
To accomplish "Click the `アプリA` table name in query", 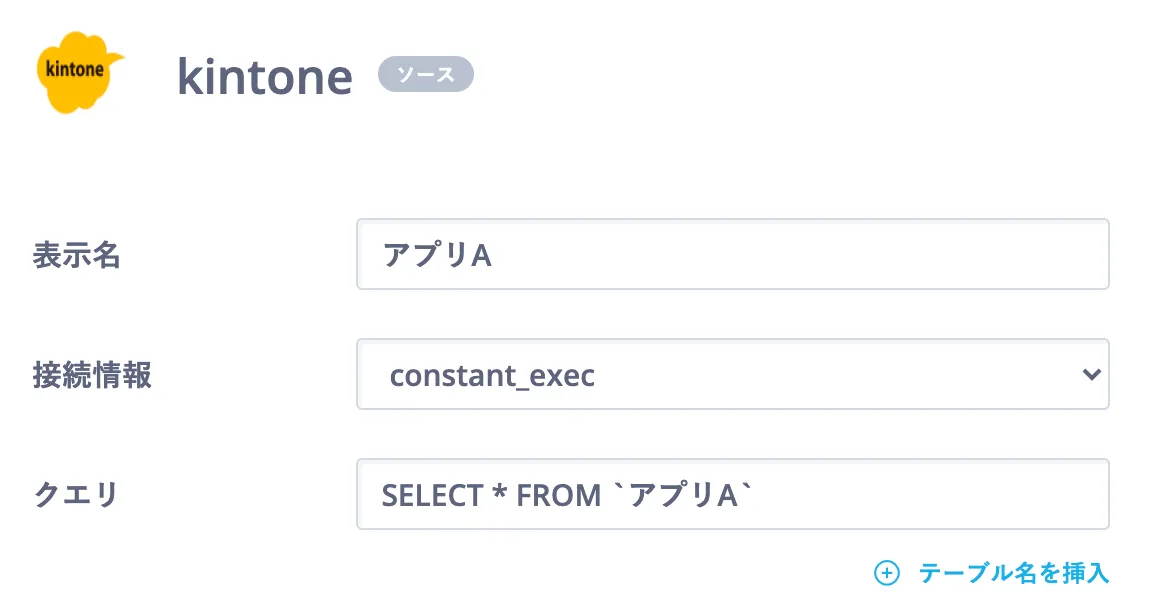I will pyautogui.click(x=686, y=494).
